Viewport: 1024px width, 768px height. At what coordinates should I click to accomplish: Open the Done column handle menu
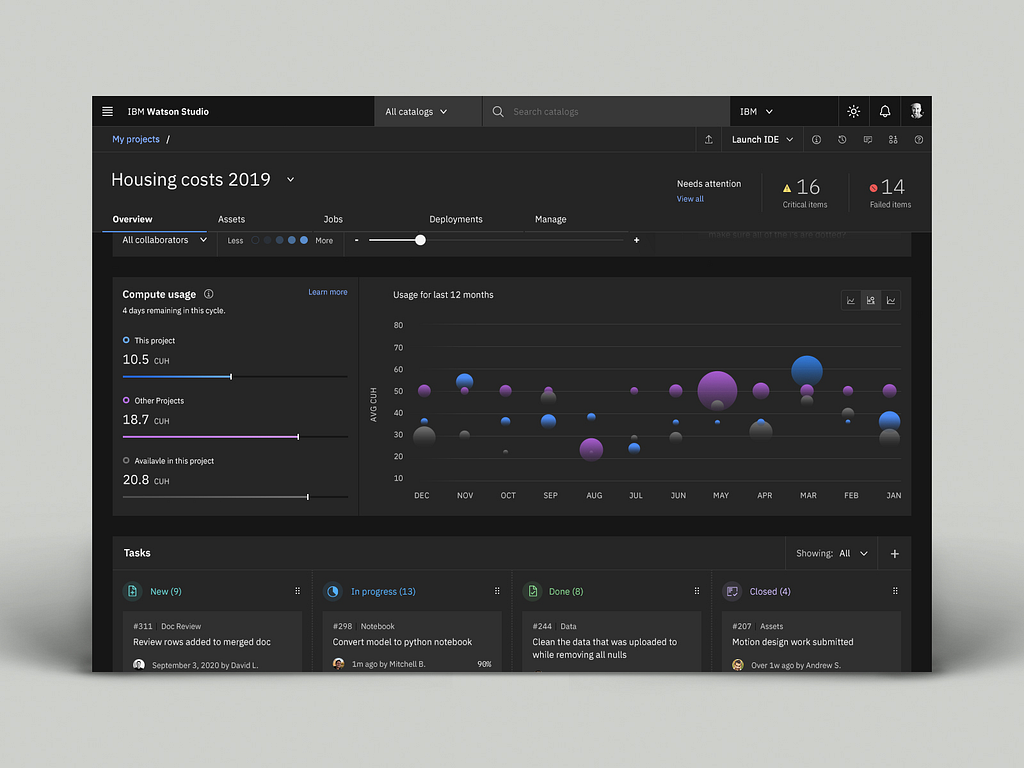[697, 591]
